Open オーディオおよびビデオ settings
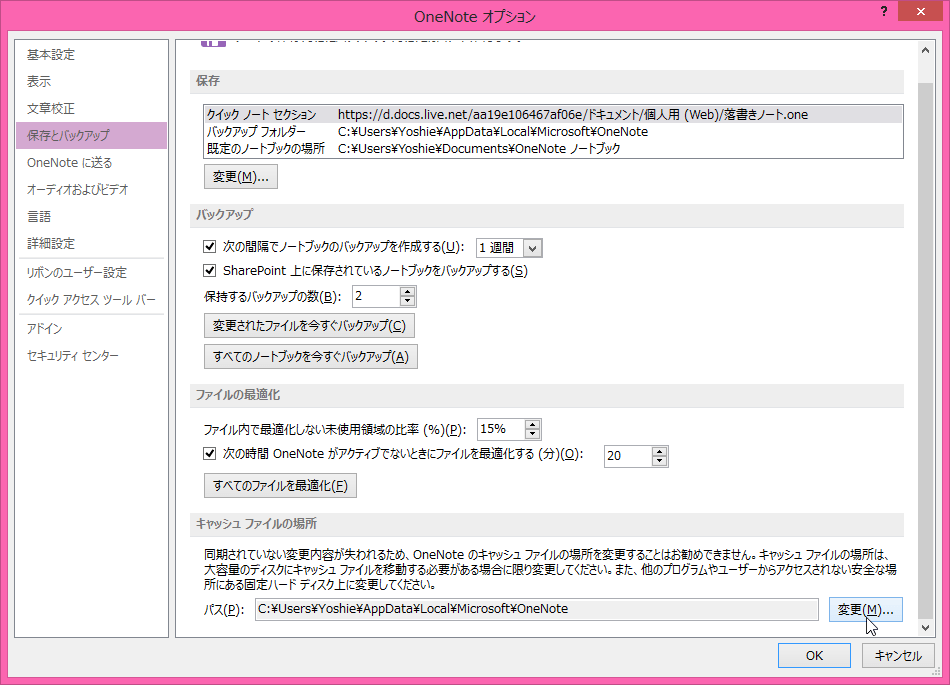This screenshot has height=685, width=950. pos(91,190)
